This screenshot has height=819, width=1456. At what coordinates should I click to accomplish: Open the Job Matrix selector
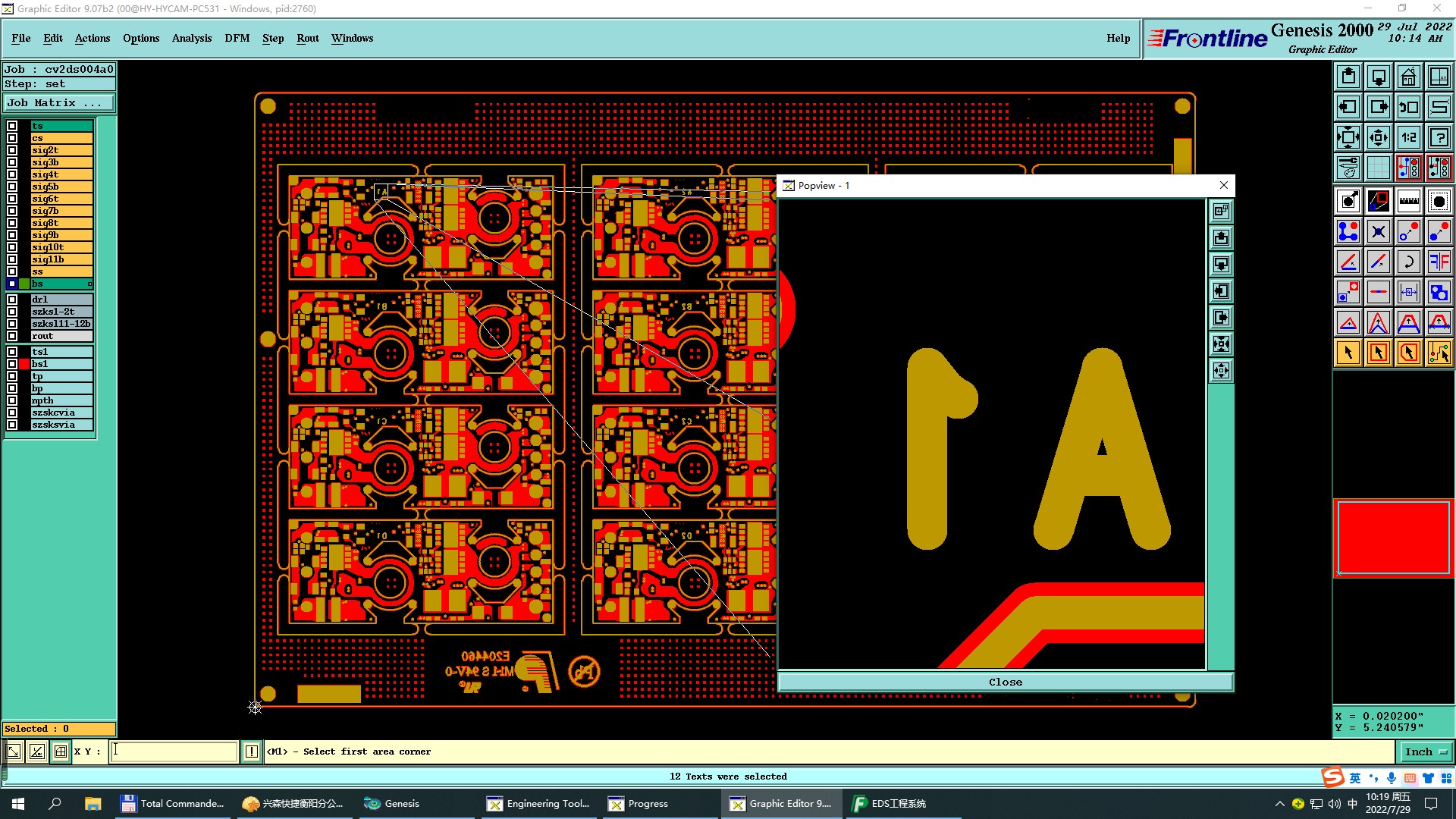click(x=59, y=103)
